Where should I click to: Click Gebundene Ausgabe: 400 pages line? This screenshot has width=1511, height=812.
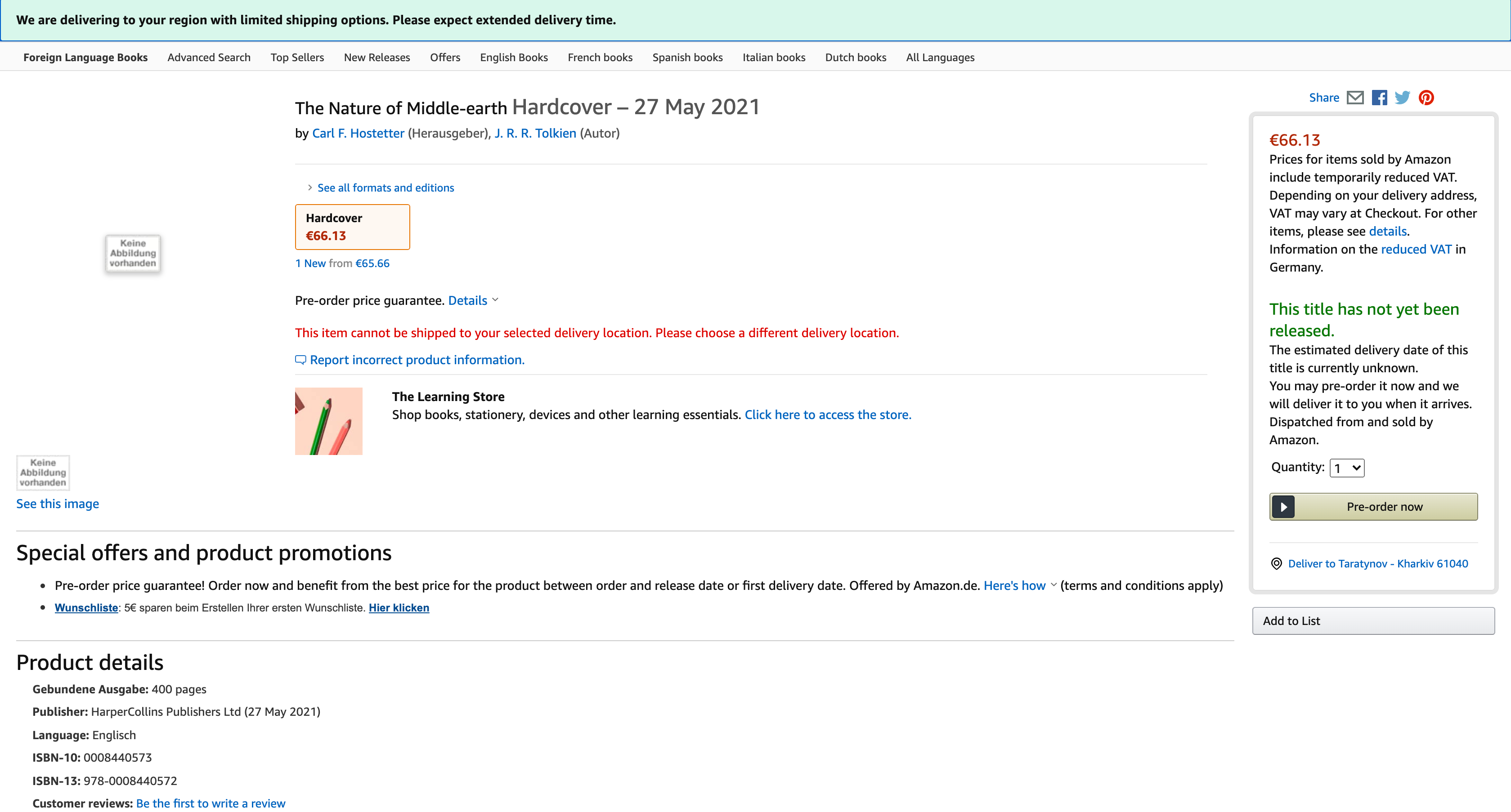tap(119, 689)
